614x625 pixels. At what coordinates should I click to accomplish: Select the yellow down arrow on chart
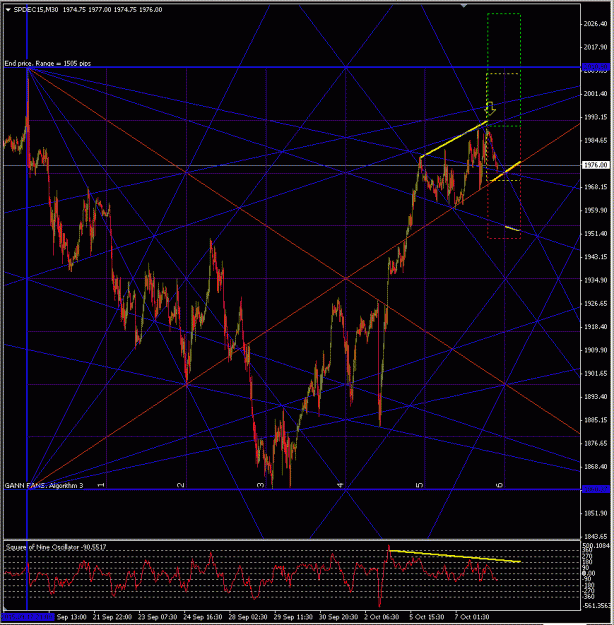pyautogui.click(x=490, y=108)
